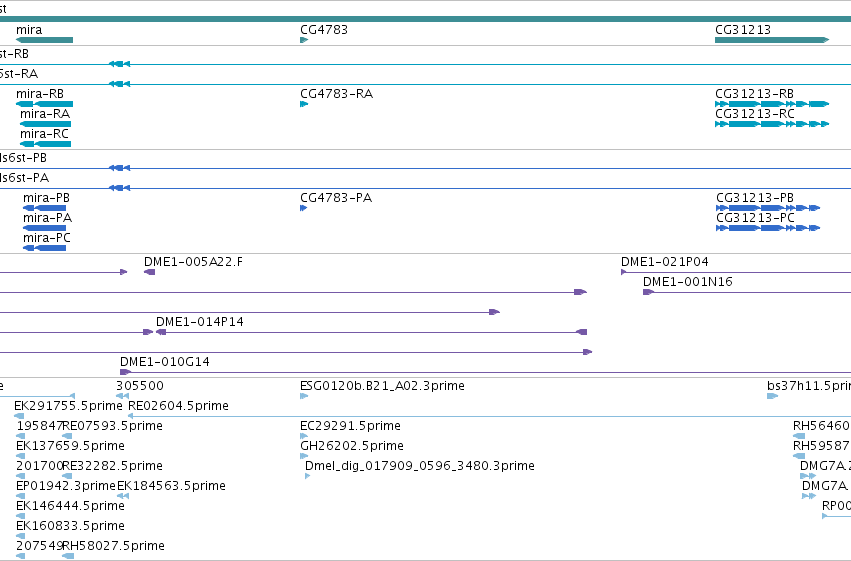The image size is (851, 561).
Task: Select the mira-RC transcript
Action: point(46,144)
